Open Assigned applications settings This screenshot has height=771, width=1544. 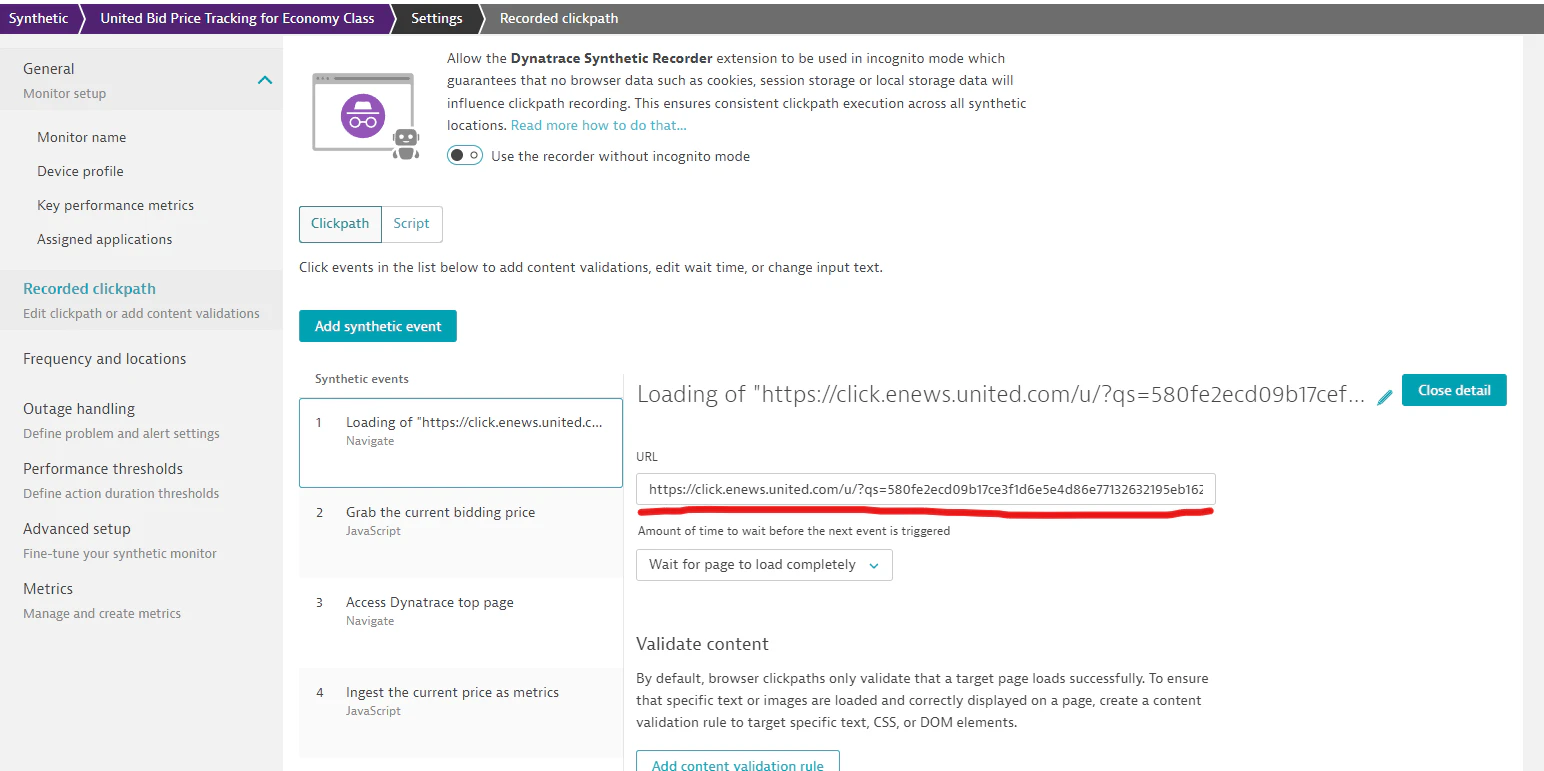(x=105, y=239)
